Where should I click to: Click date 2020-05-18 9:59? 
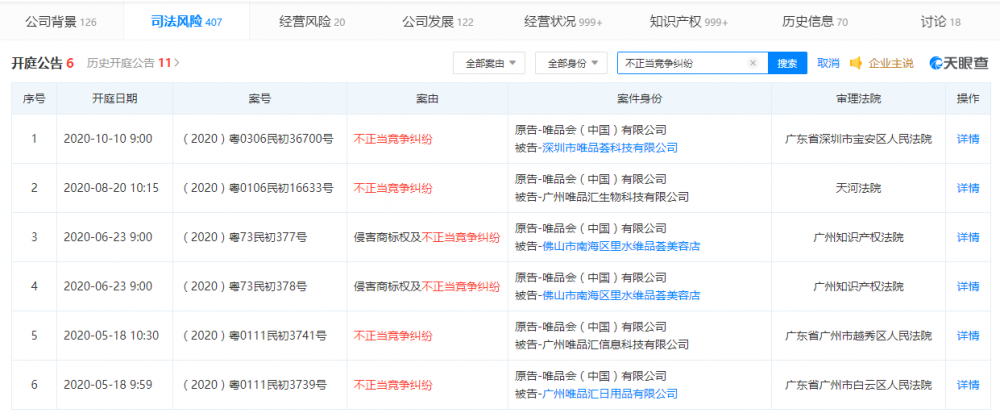(108, 384)
